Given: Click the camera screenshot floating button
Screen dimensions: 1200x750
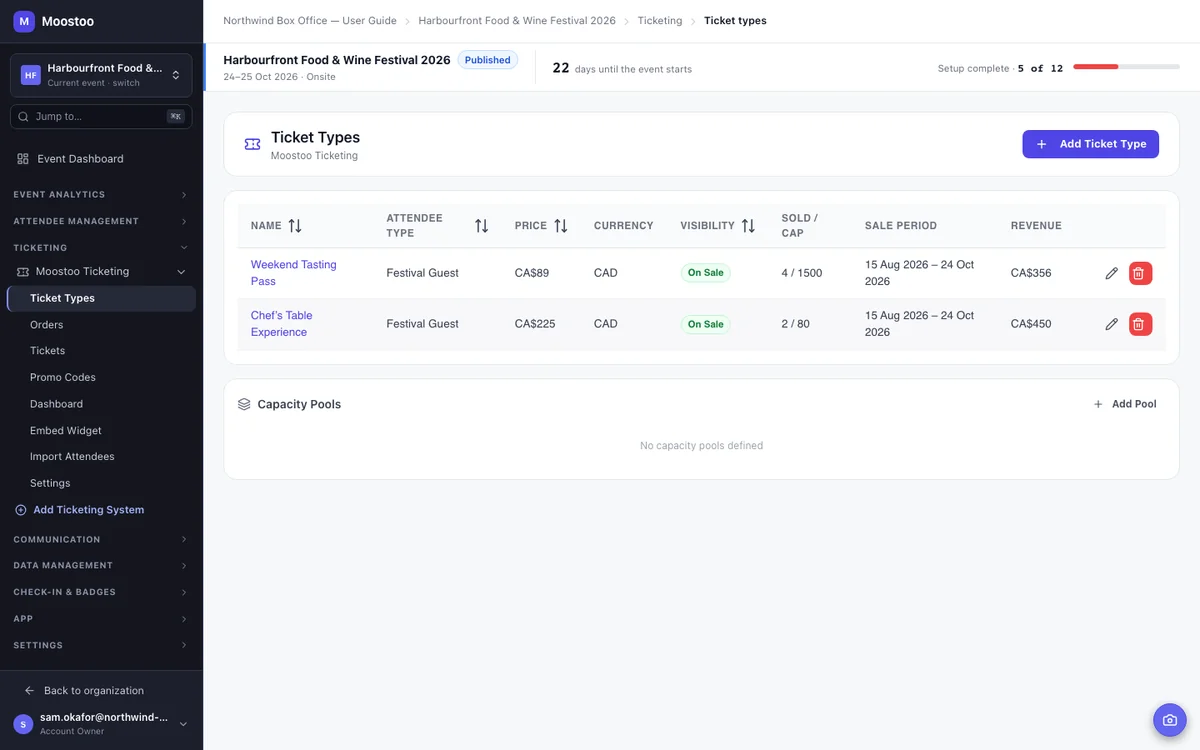Looking at the screenshot, I should click(1169, 720).
